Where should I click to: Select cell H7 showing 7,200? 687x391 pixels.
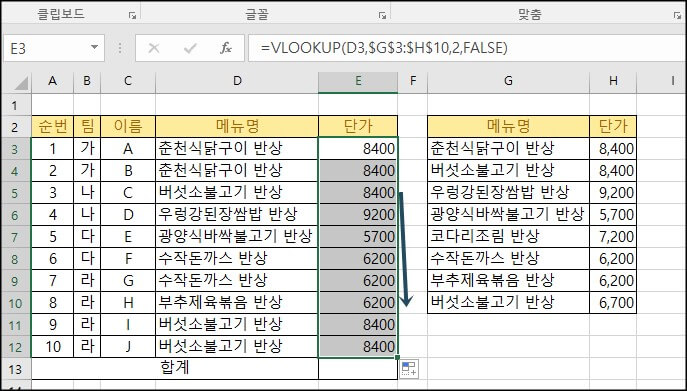[x=613, y=237]
